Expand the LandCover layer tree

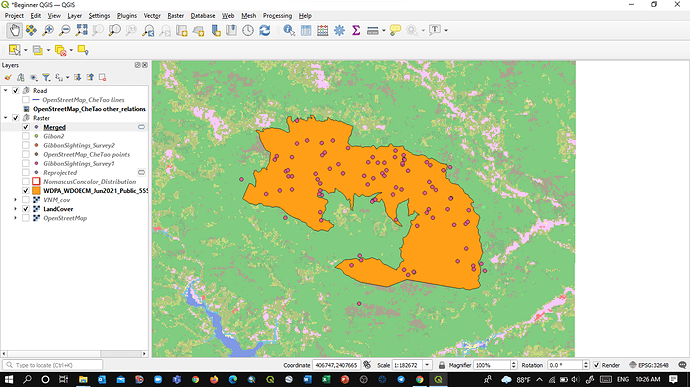point(15,209)
